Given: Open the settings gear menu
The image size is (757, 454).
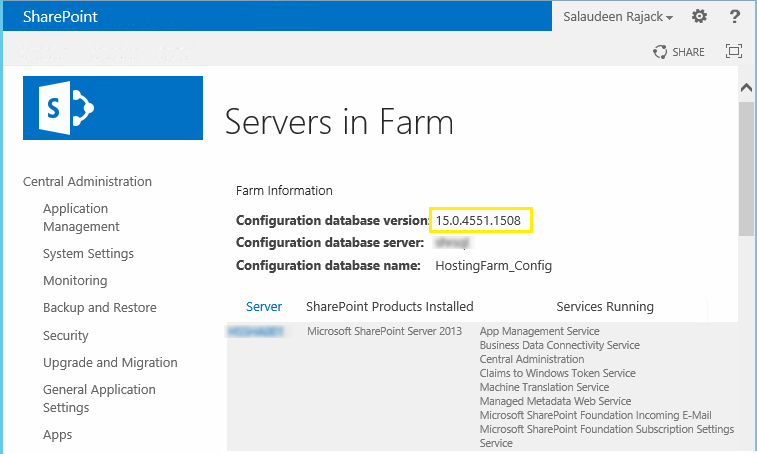Looking at the screenshot, I should (x=699, y=16).
